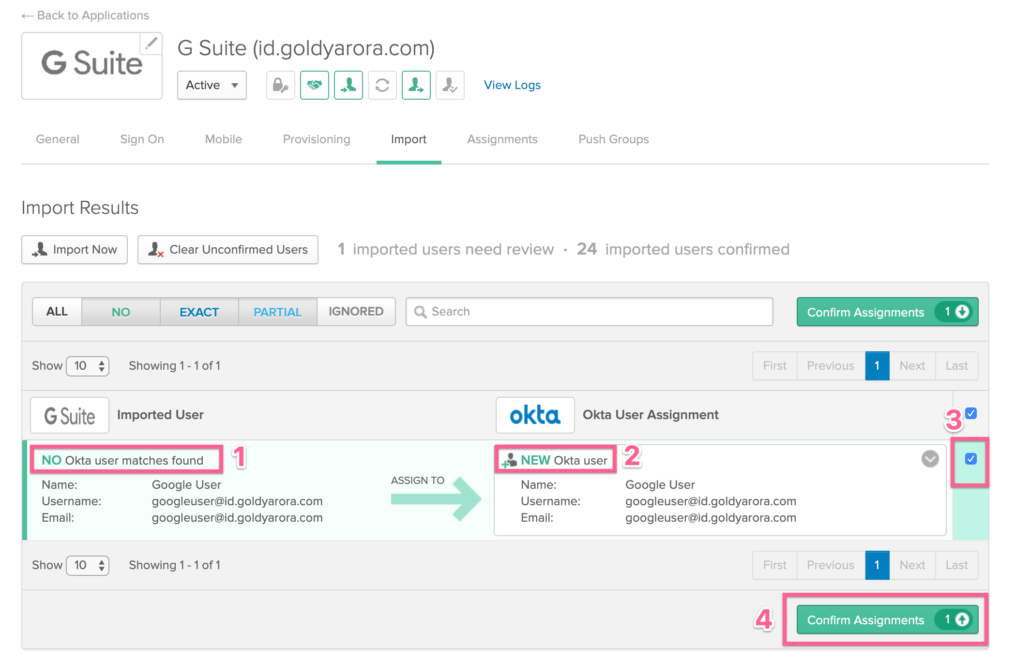Click Last in the bottom pagination
1030x662 pixels.
tap(956, 565)
